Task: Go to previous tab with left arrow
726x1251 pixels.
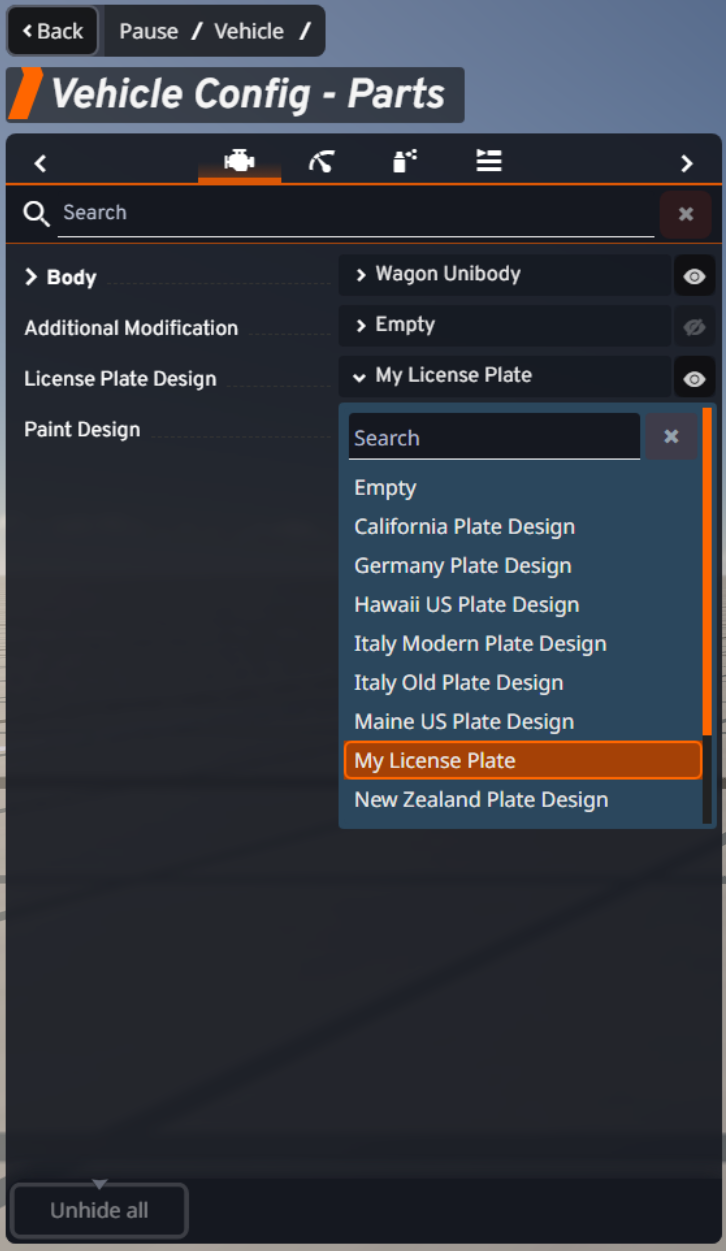Action: [x=40, y=163]
